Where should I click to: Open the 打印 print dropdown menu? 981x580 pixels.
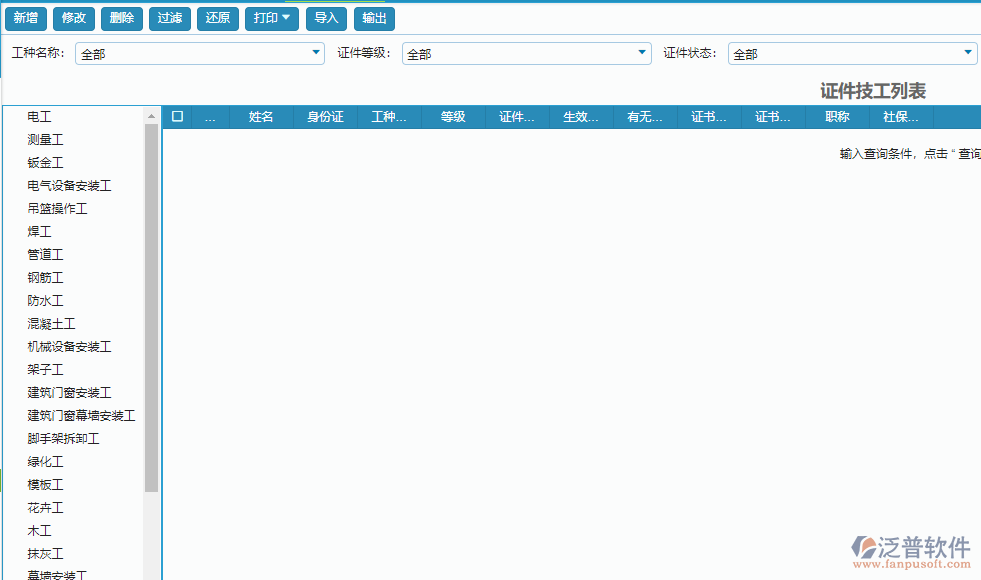pyautogui.click(x=271, y=18)
